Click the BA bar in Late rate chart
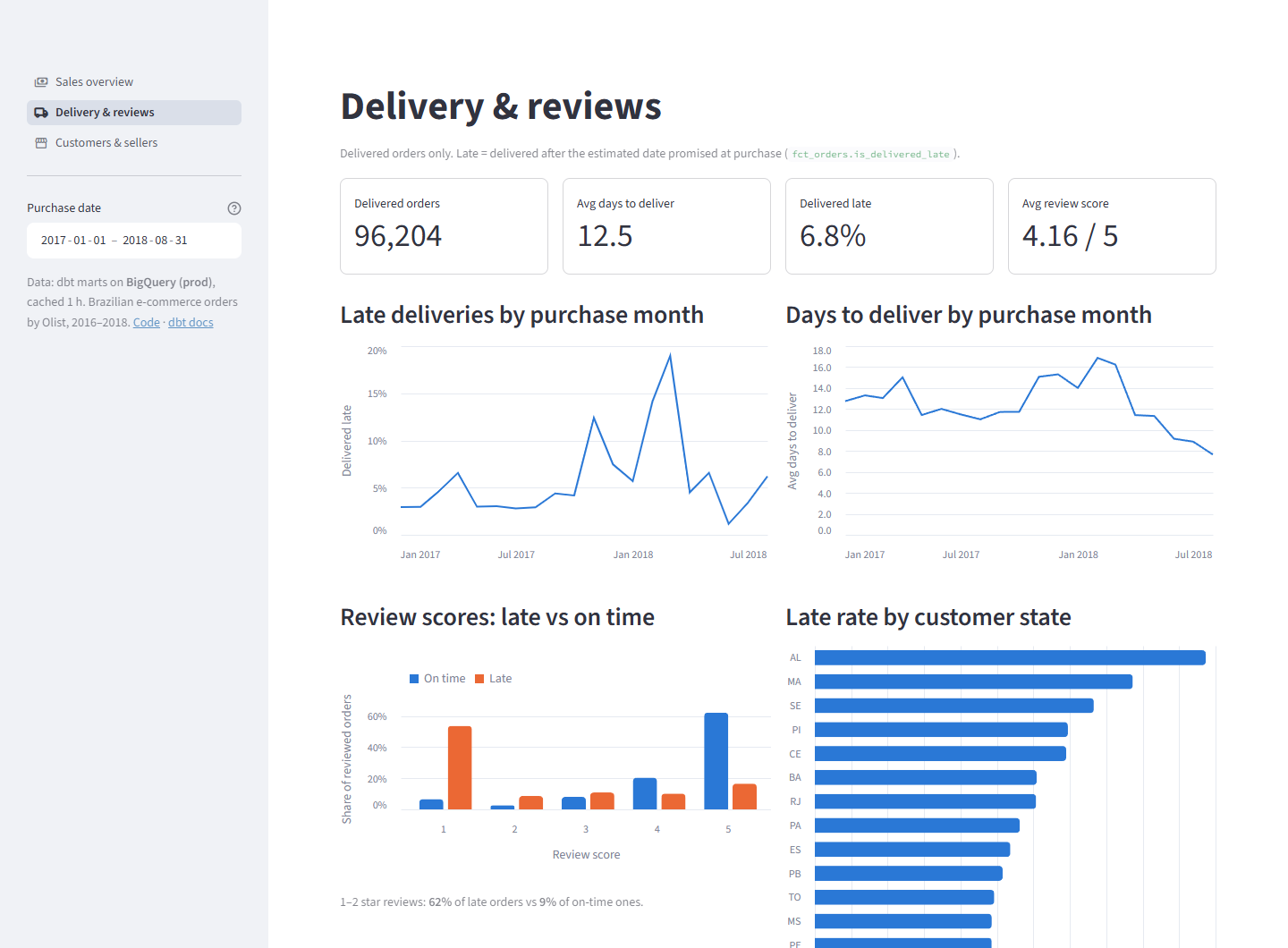Viewport: 1288px width, 948px height. 926,778
